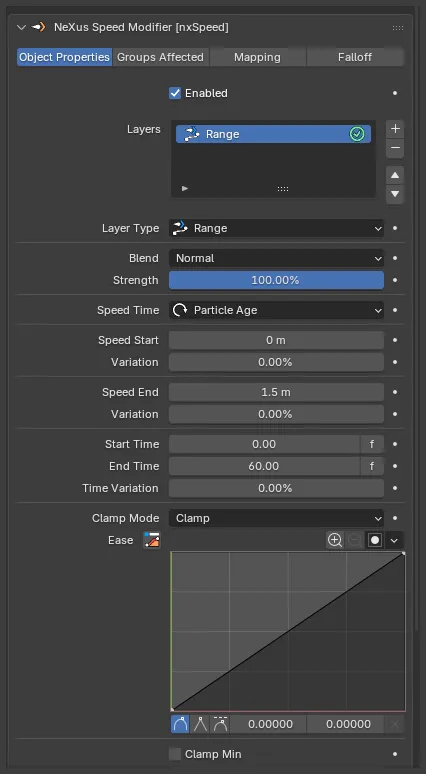Screen dimensions: 426x774
Task: Set auto clamped handle type
Action: tap(220, 724)
